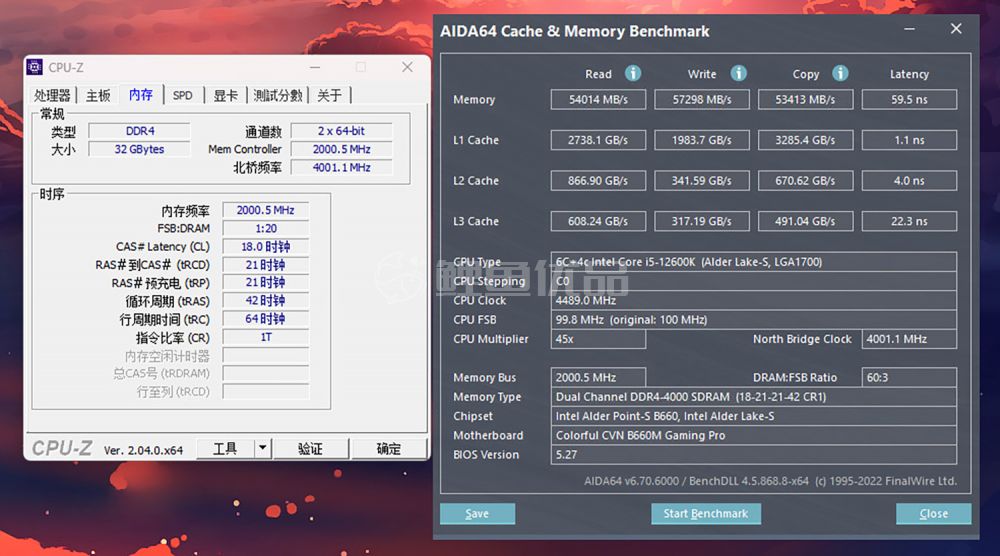Click L2 Cache Write value 341.59 GB/s
The image size is (1000, 556).
pos(702,180)
